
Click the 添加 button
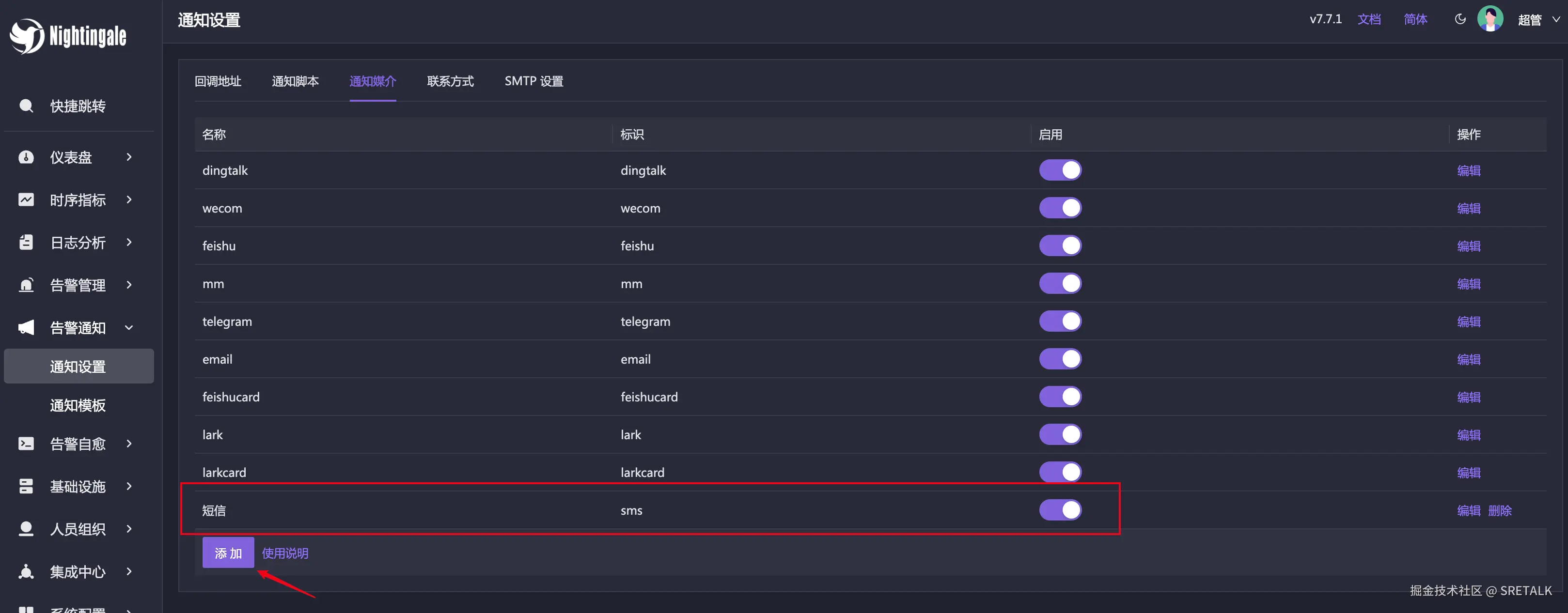click(x=228, y=553)
